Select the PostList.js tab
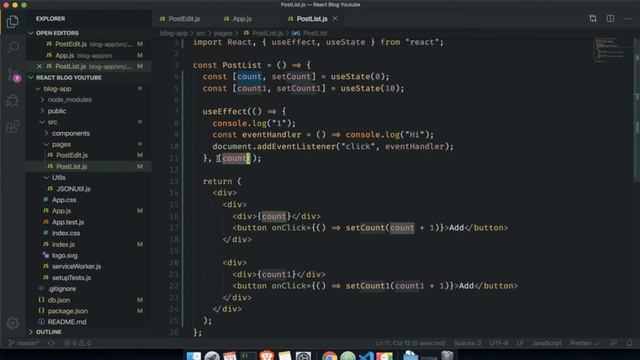 [x=312, y=19]
